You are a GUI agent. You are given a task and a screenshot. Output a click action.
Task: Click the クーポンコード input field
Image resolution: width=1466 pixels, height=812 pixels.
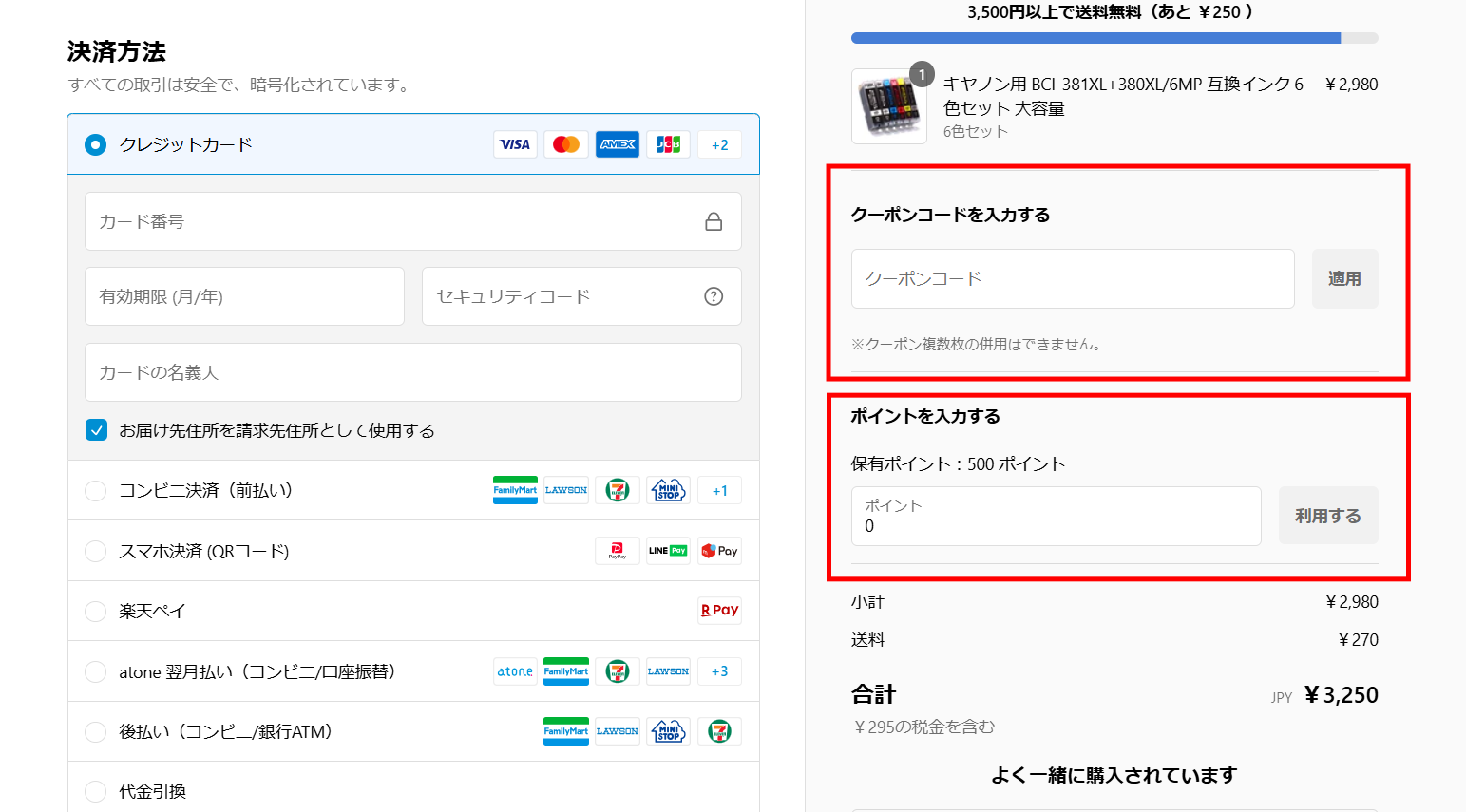1073,279
